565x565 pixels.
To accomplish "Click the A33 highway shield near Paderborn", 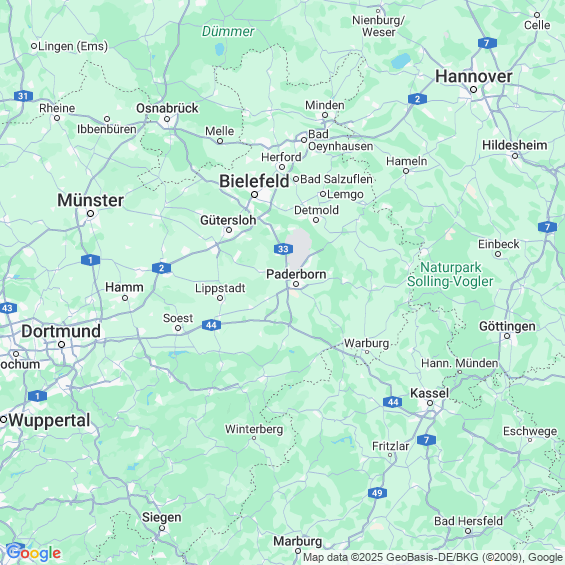I will click(283, 249).
